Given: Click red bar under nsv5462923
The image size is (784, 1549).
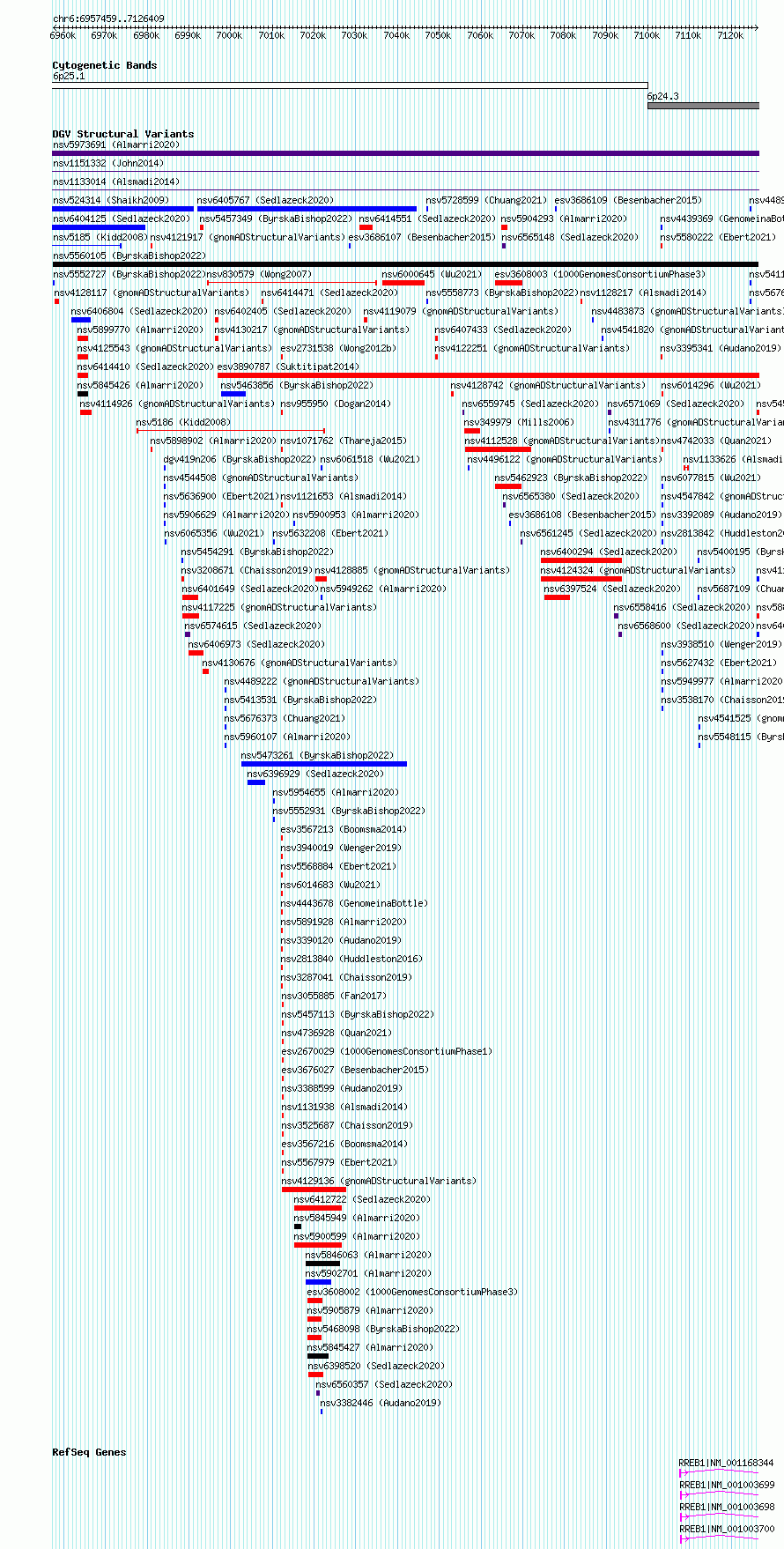Looking at the screenshot, I should (508, 486).
